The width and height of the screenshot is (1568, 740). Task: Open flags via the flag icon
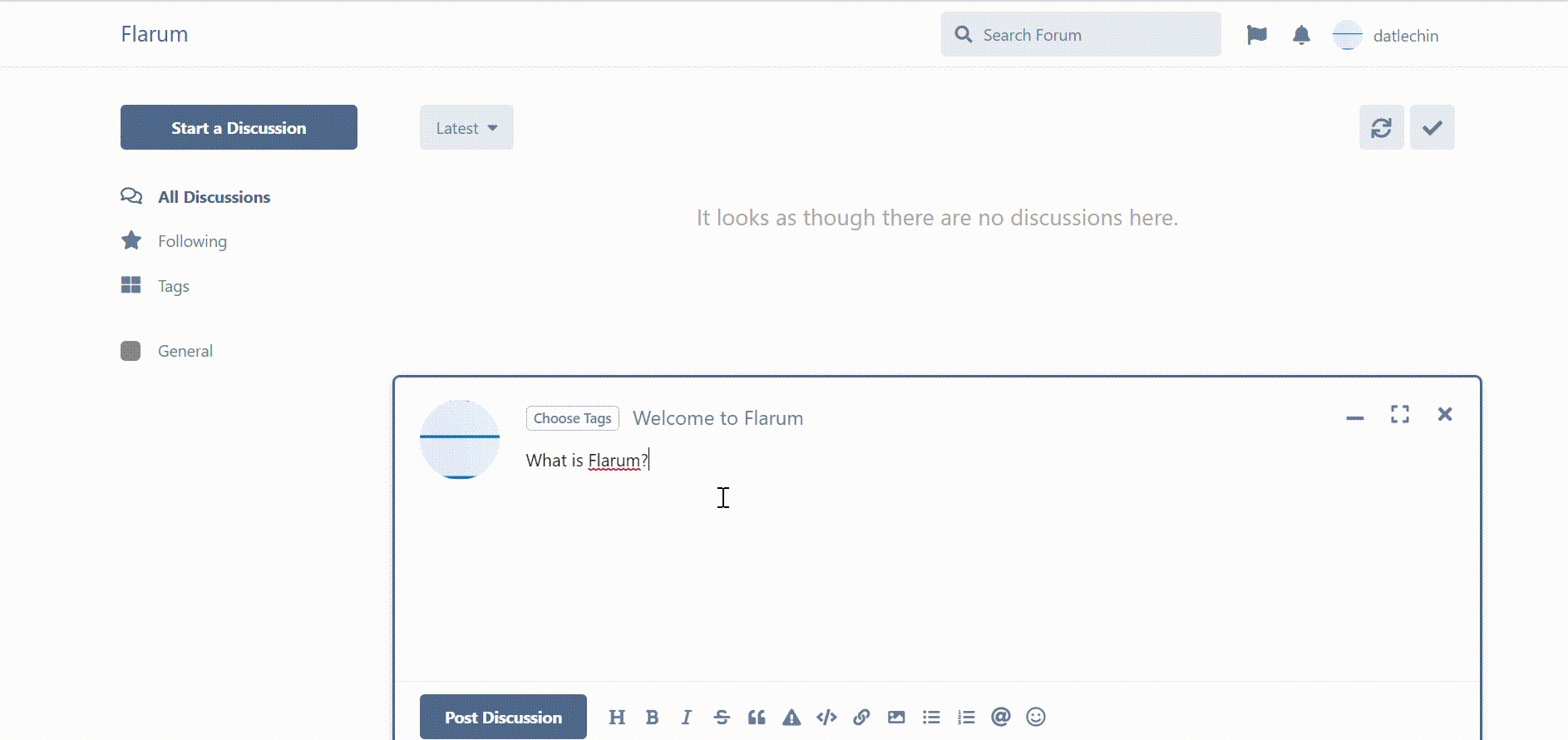tap(1256, 35)
